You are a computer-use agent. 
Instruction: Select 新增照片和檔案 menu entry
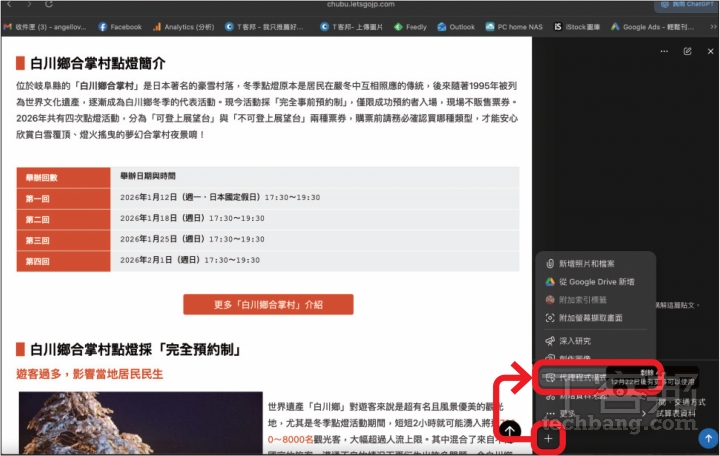pos(595,264)
